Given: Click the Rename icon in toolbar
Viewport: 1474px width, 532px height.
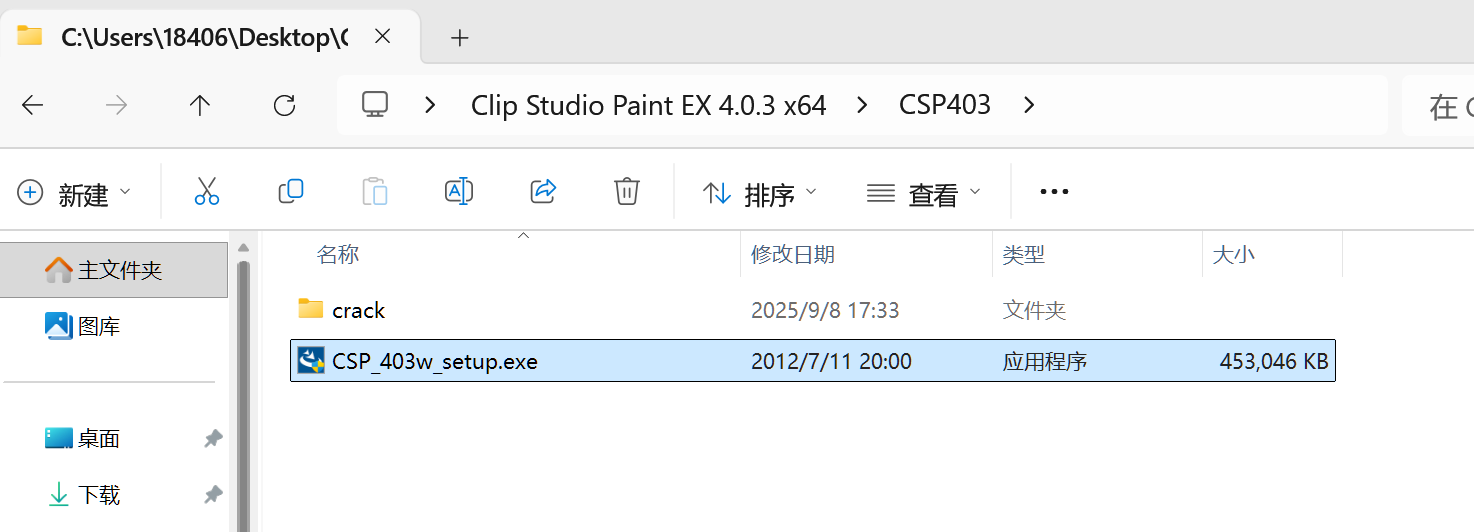Looking at the screenshot, I should tap(458, 192).
